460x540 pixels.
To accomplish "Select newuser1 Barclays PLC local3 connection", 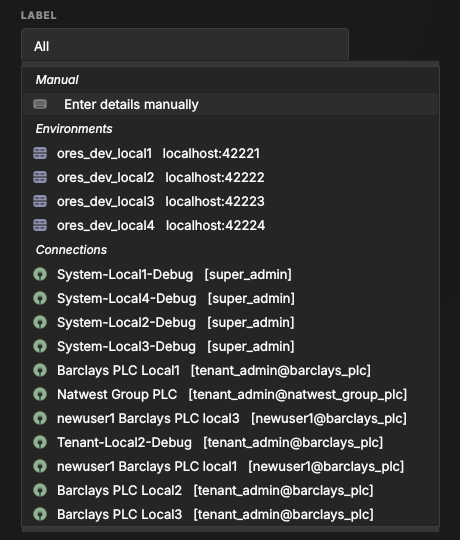I will pyautogui.click(x=231, y=418).
